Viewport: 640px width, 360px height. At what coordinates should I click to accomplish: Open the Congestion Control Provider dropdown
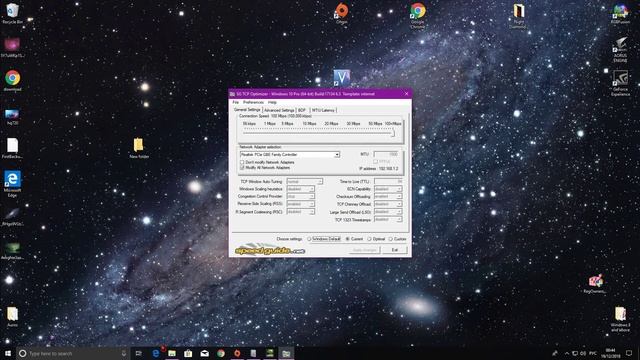300,196
